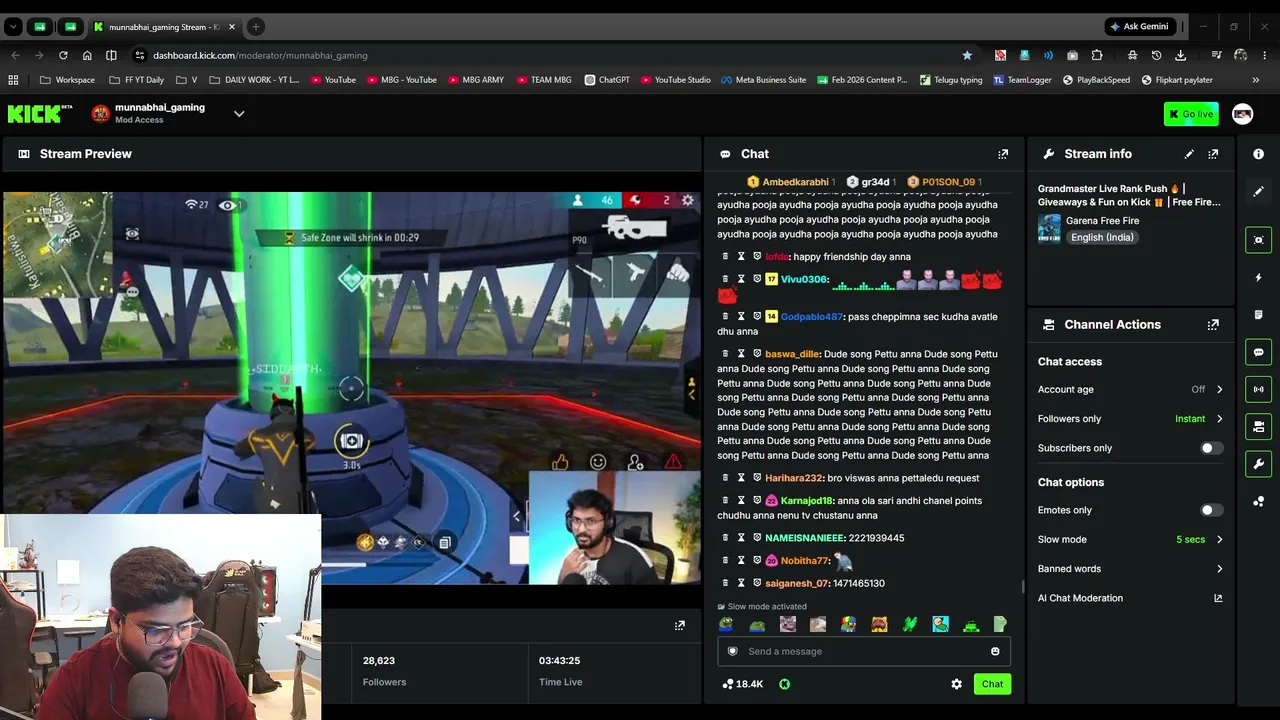Expand the channel switcher dropdown next to munnabhai_gaming

click(239, 114)
